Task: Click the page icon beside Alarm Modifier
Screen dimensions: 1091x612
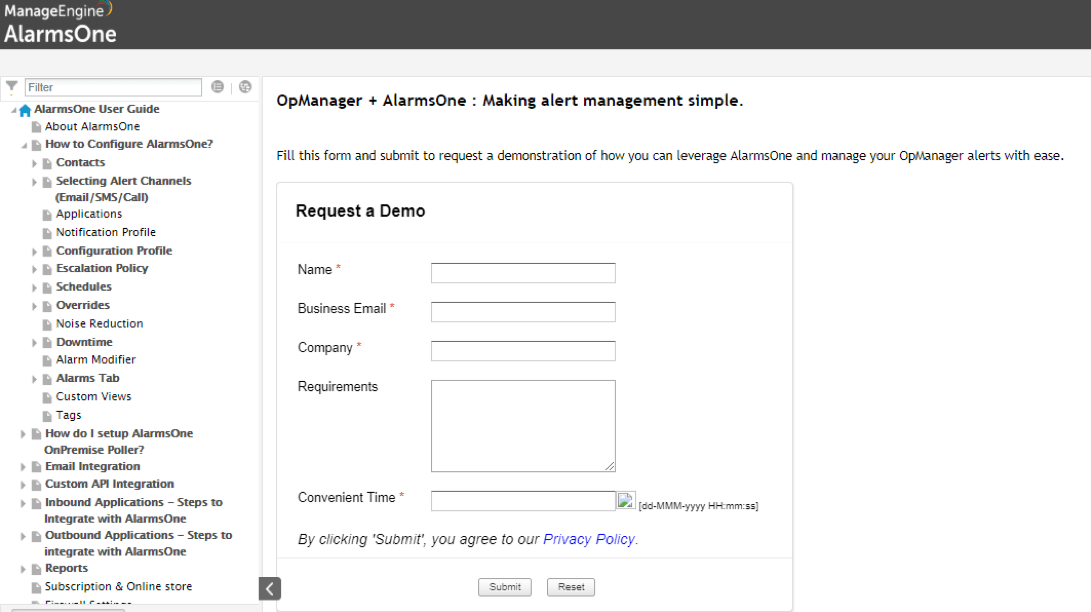Action: pos(47,360)
